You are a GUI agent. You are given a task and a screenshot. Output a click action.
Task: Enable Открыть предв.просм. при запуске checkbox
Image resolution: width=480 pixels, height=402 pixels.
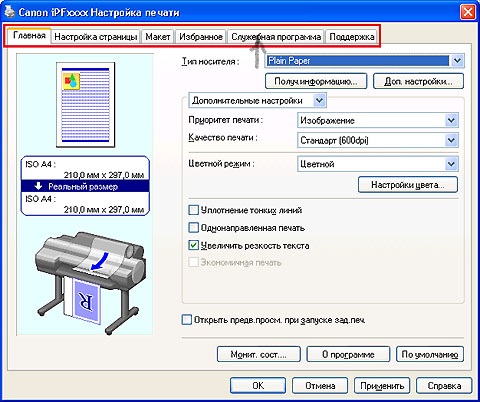(x=187, y=320)
